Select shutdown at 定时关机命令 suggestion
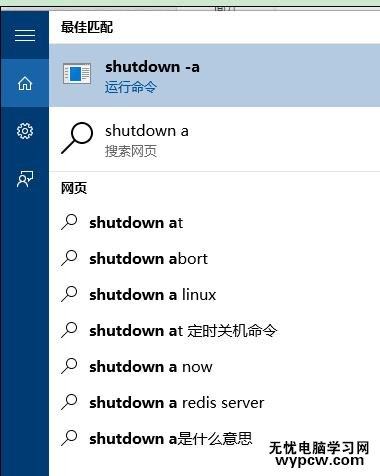Viewport: 380px width, 476px height. tap(215, 330)
